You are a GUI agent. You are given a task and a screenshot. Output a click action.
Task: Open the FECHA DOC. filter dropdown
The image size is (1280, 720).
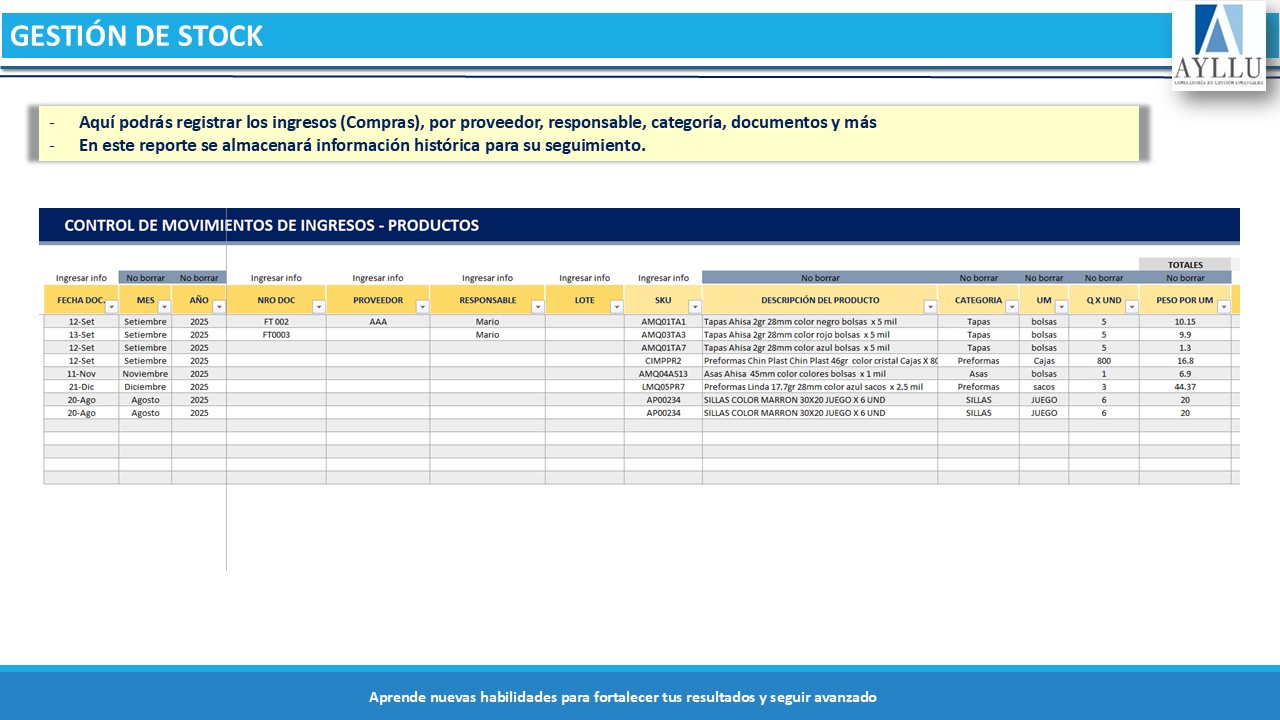point(111,307)
